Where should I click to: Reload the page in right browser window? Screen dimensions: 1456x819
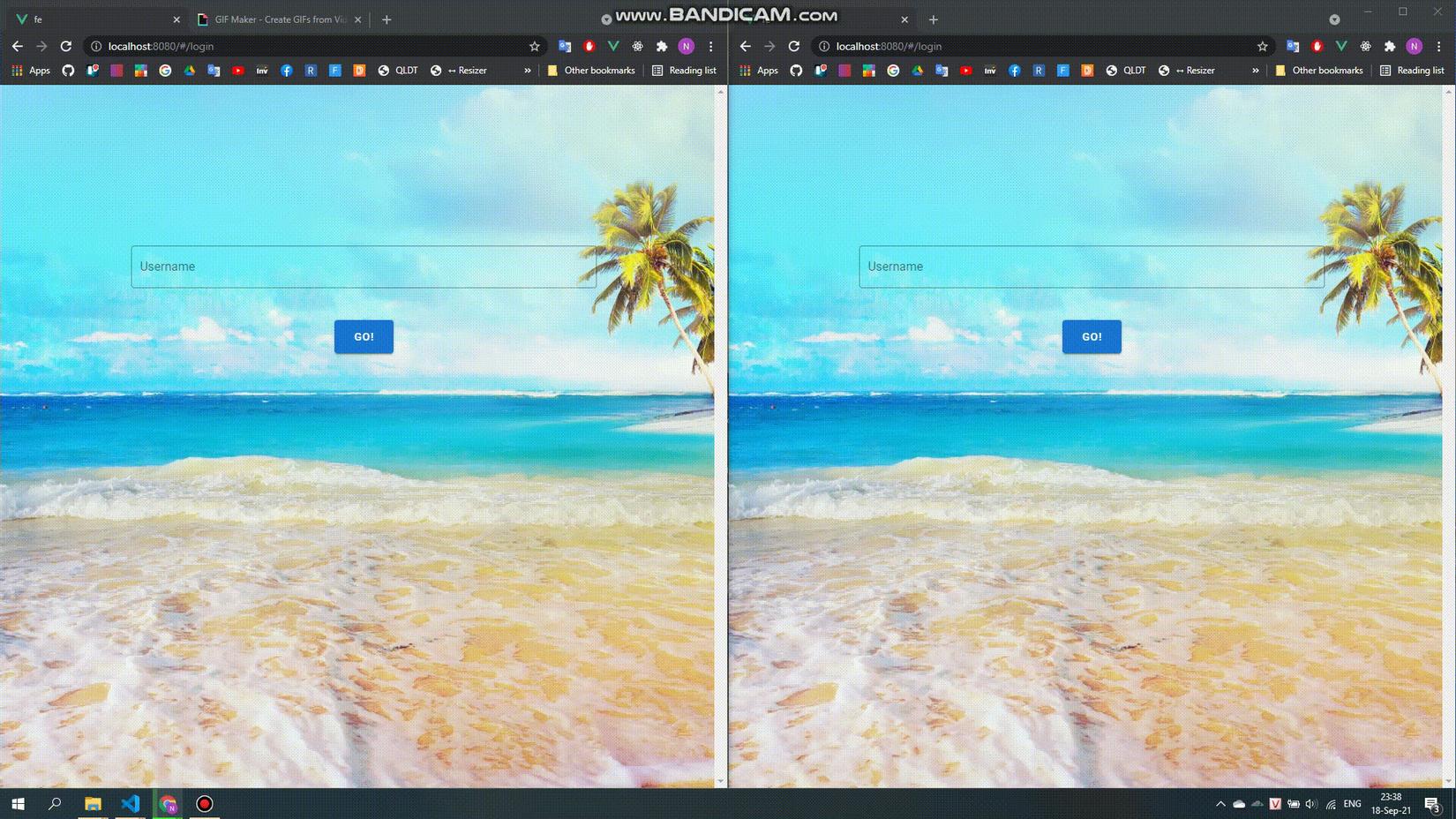794,46
